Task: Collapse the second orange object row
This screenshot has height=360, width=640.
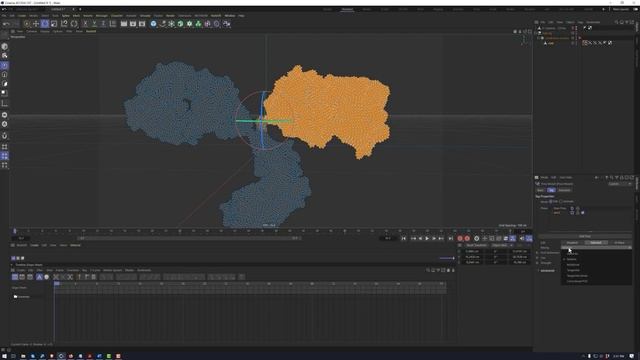Action: click(538, 38)
